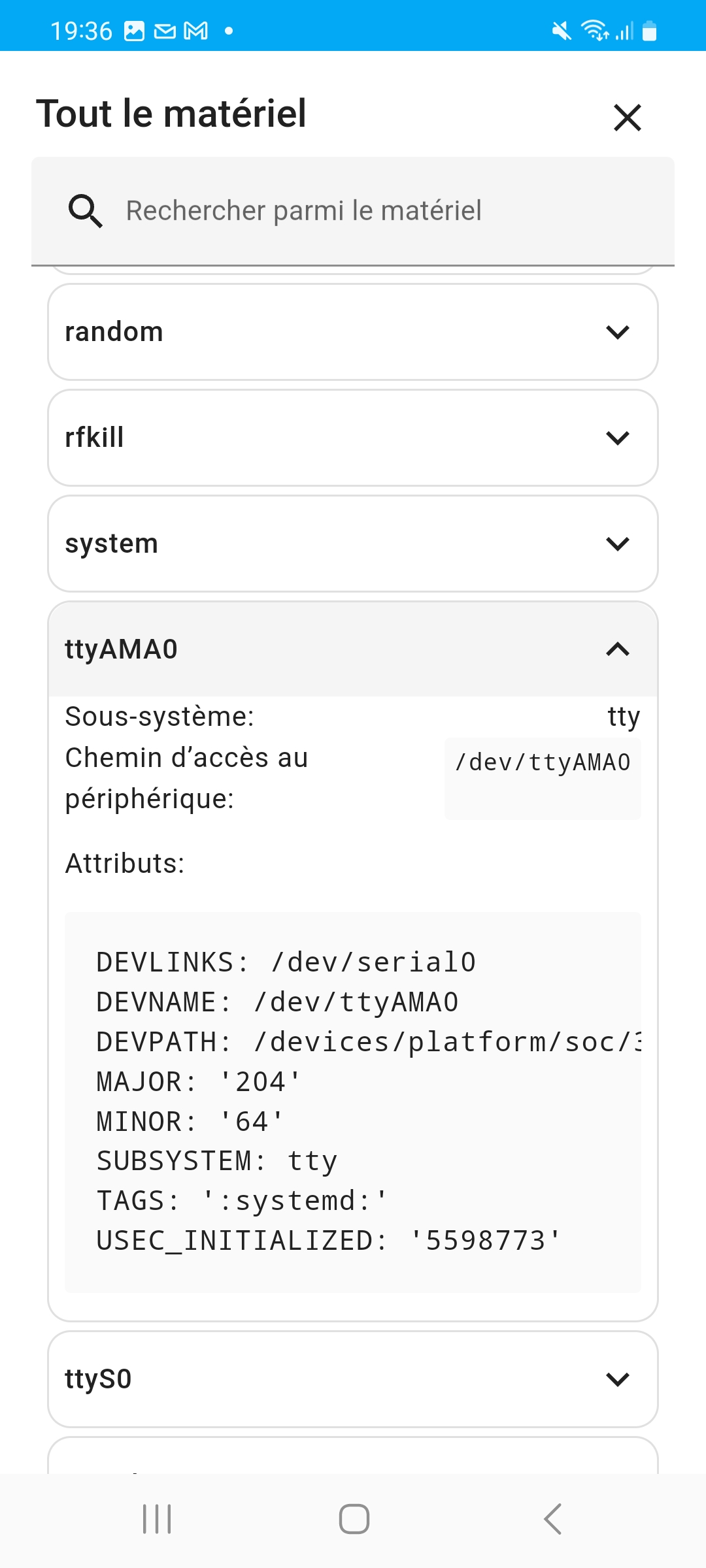This screenshot has height=1568, width=706.
Task: Tap Android back navigation arrow
Action: [x=552, y=1519]
